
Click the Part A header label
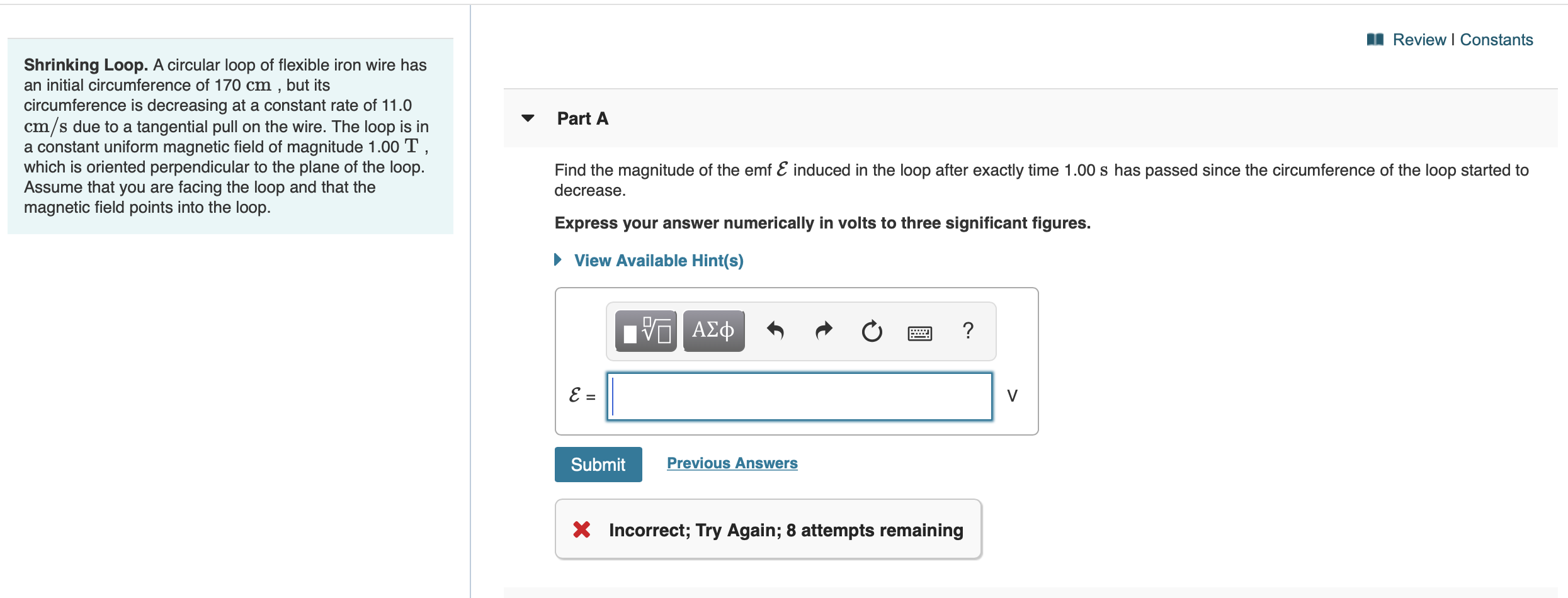pyautogui.click(x=582, y=118)
